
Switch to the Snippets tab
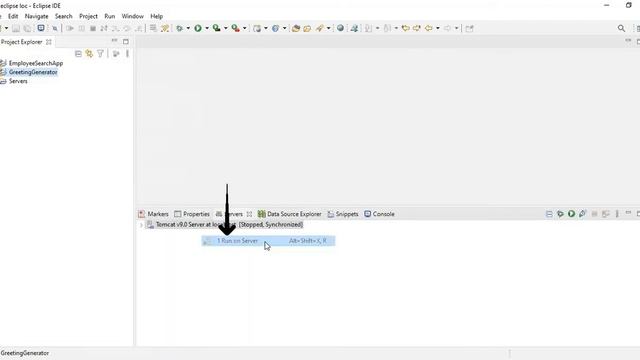(343, 214)
